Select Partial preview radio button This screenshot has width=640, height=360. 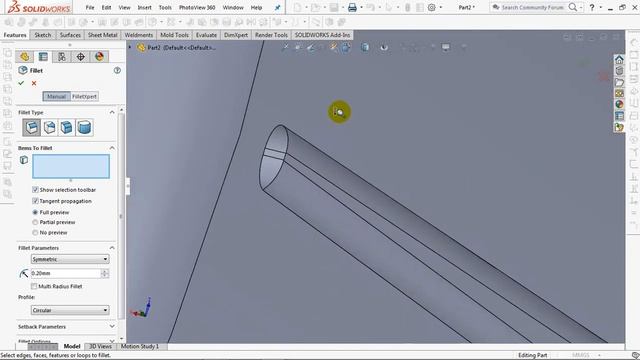tap(35, 222)
